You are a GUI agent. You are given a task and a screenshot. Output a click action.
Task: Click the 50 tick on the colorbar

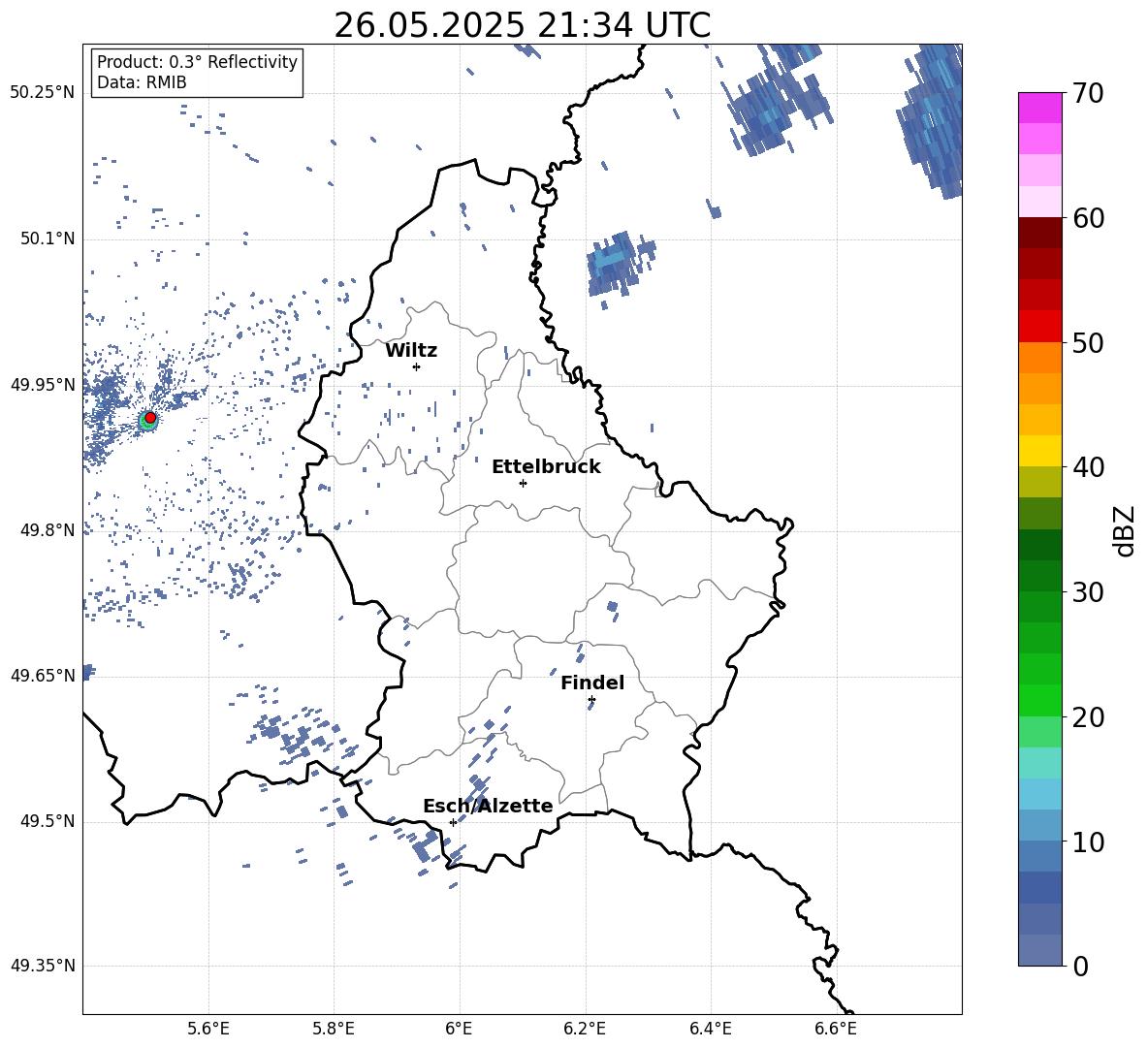coord(1088,342)
